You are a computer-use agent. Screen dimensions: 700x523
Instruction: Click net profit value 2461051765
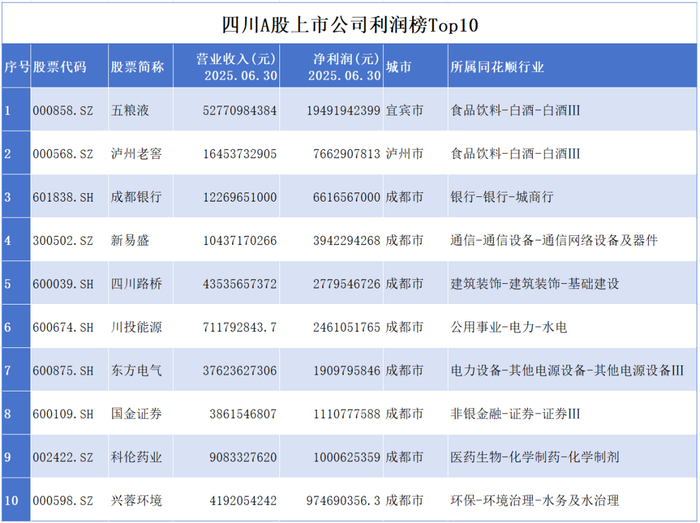pos(346,327)
